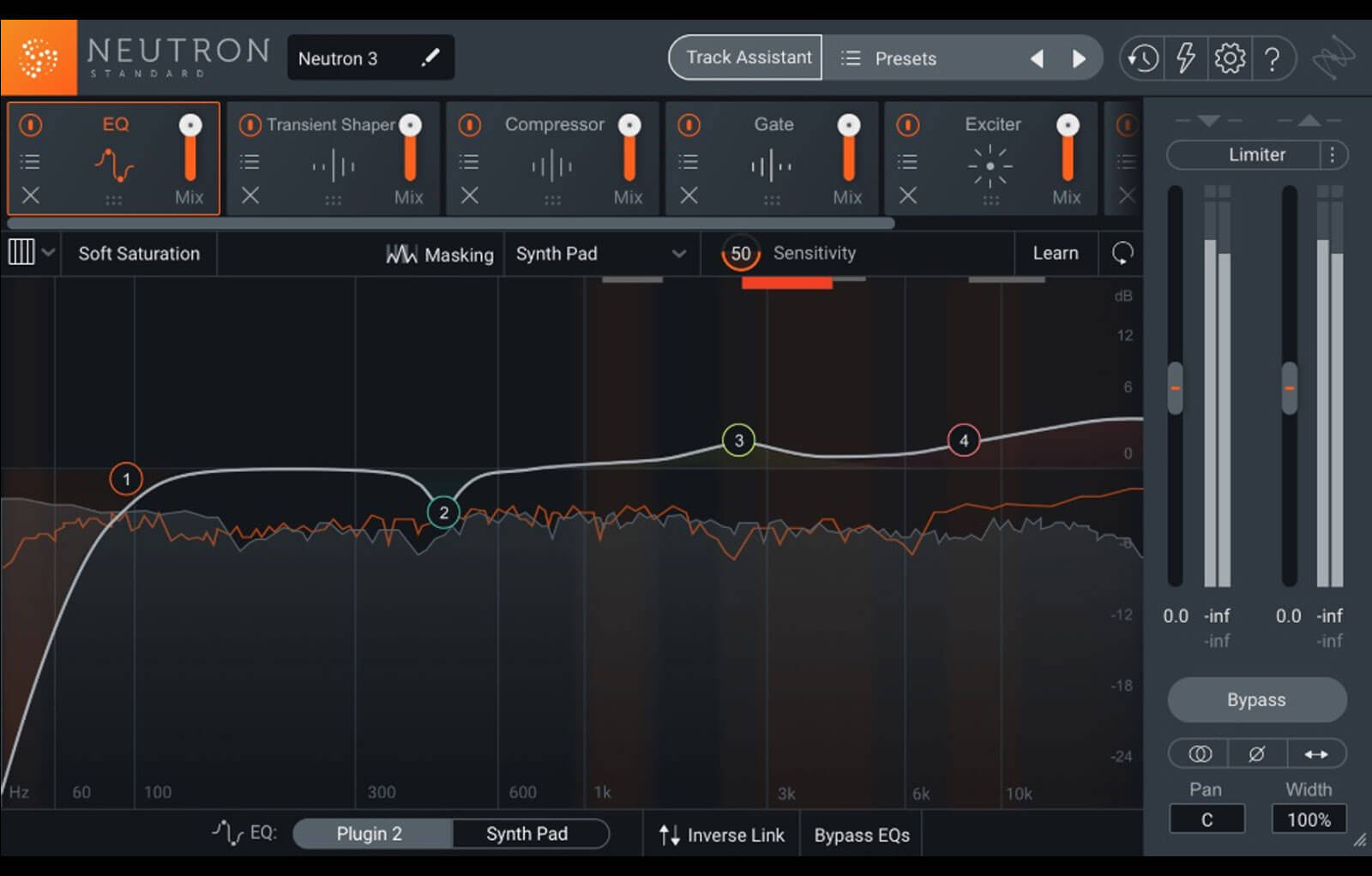Click the Bypass button
Image resolution: width=1372 pixels, height=876 pixels.
click(1256, 699)
